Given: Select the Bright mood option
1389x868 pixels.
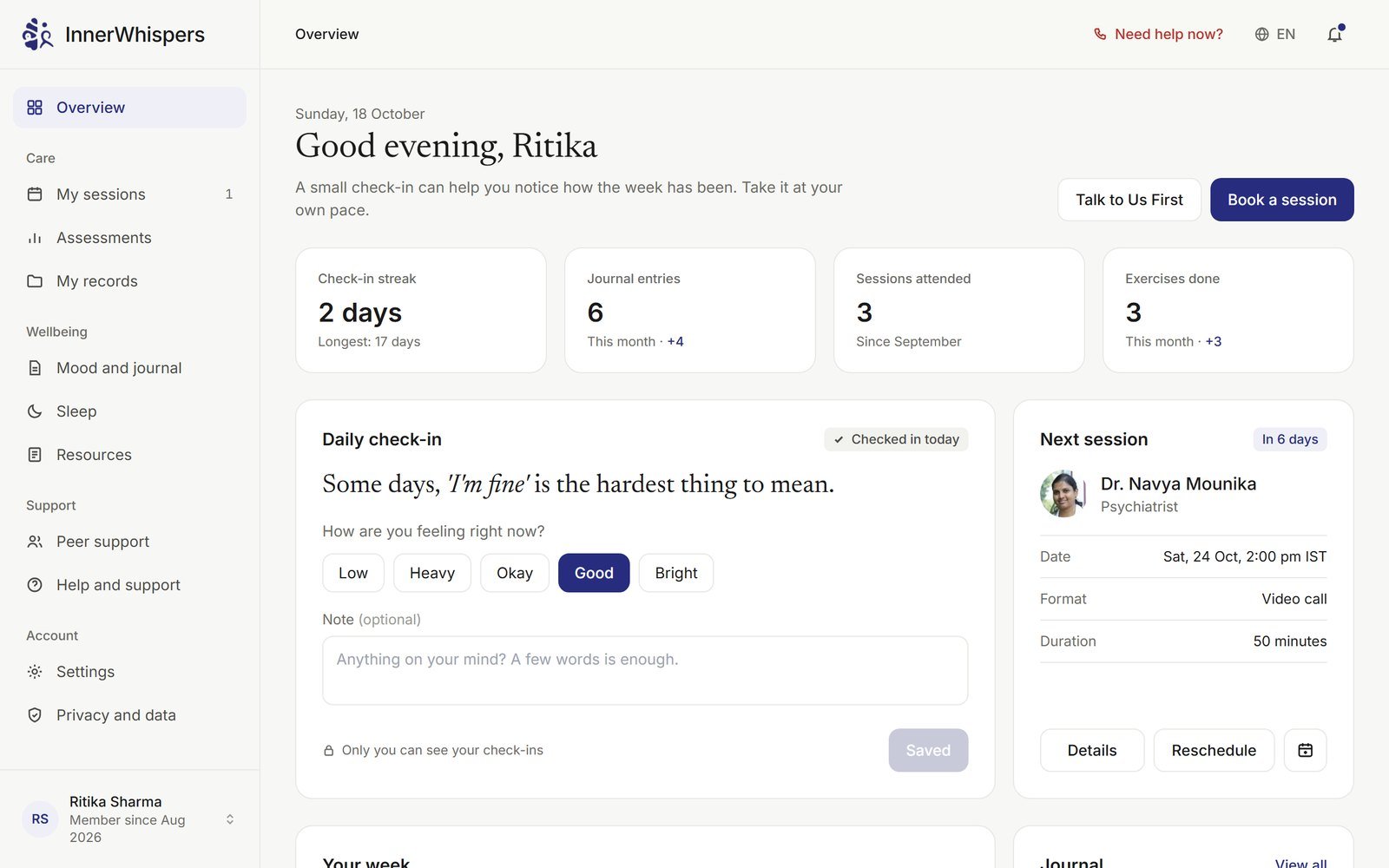Looking at the screenshot, I should [676, 573].
